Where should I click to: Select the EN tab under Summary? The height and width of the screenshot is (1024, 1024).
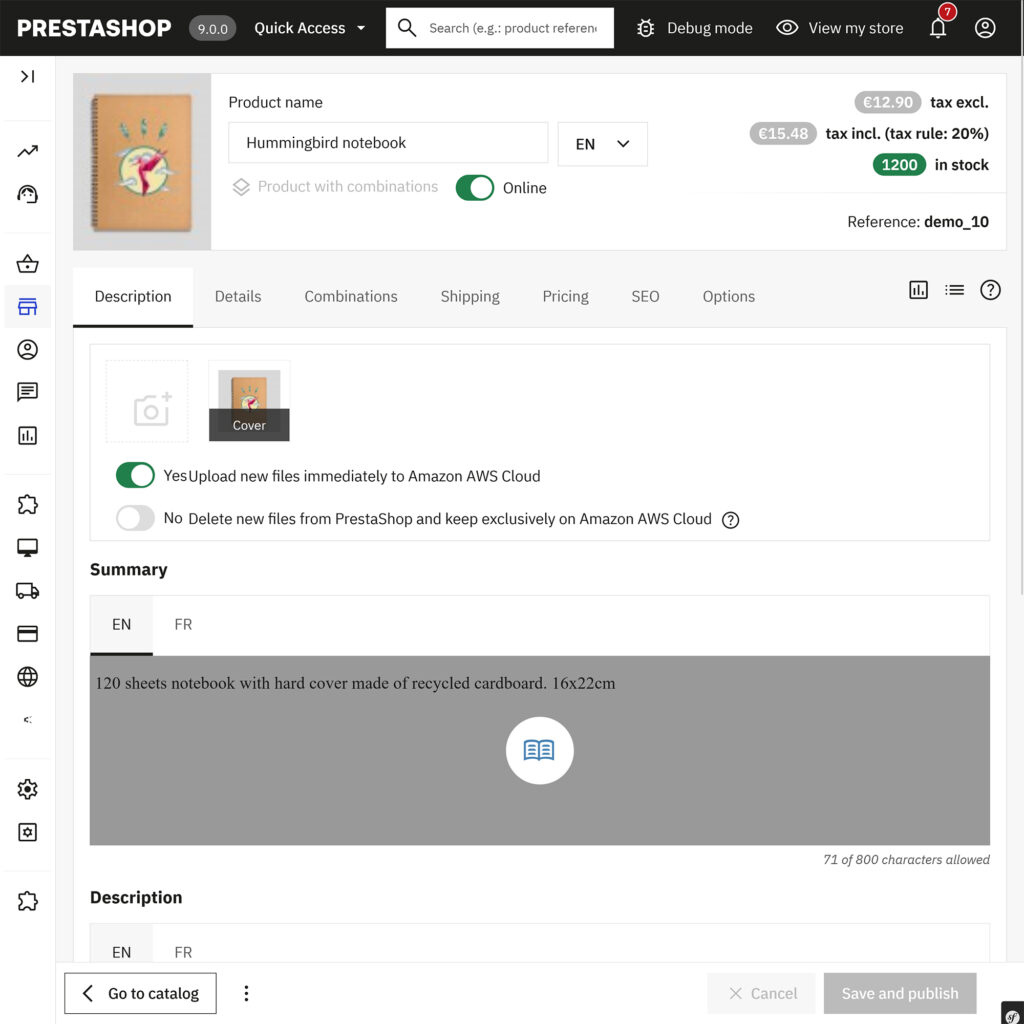121,624
